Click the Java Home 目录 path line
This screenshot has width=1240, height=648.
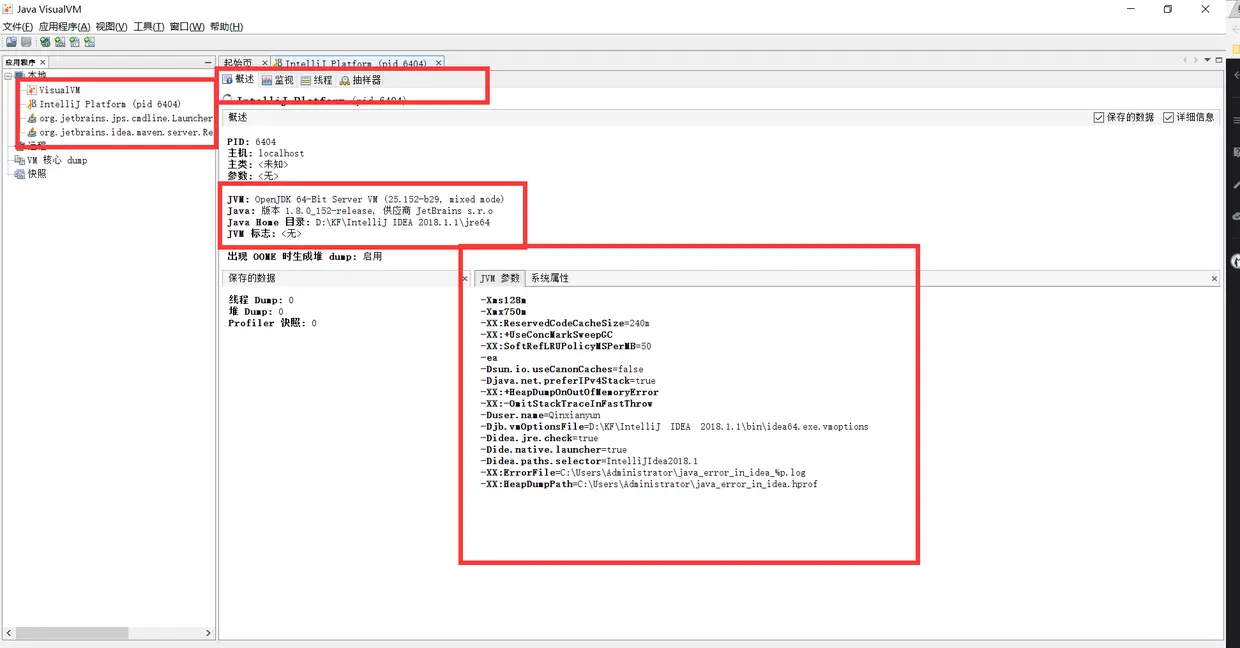click(358, 223)
